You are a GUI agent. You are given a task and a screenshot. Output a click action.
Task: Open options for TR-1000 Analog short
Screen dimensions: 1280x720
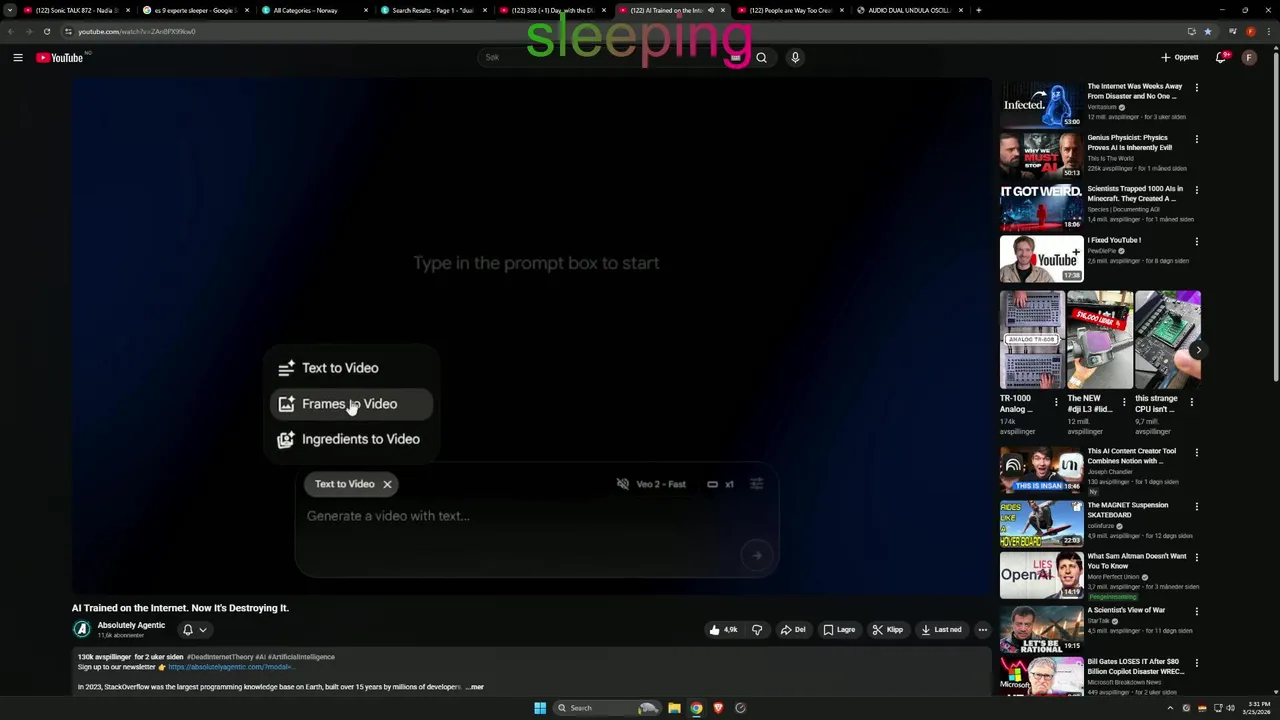pyautogui.click(x=1056, y=402)
